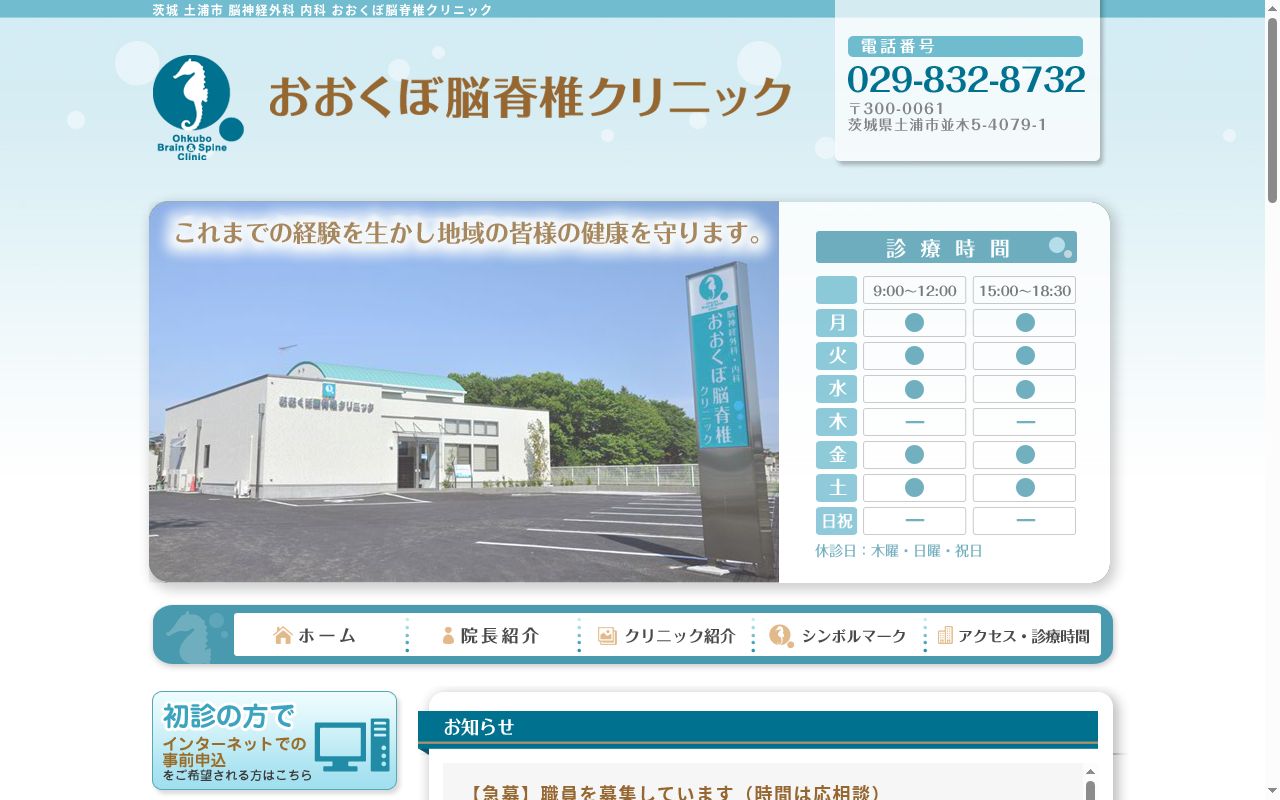Click the address 茨城県土浦市並木5-4079-1
1280x800 pixels.
pyautogui.click(x=947, y=125)
